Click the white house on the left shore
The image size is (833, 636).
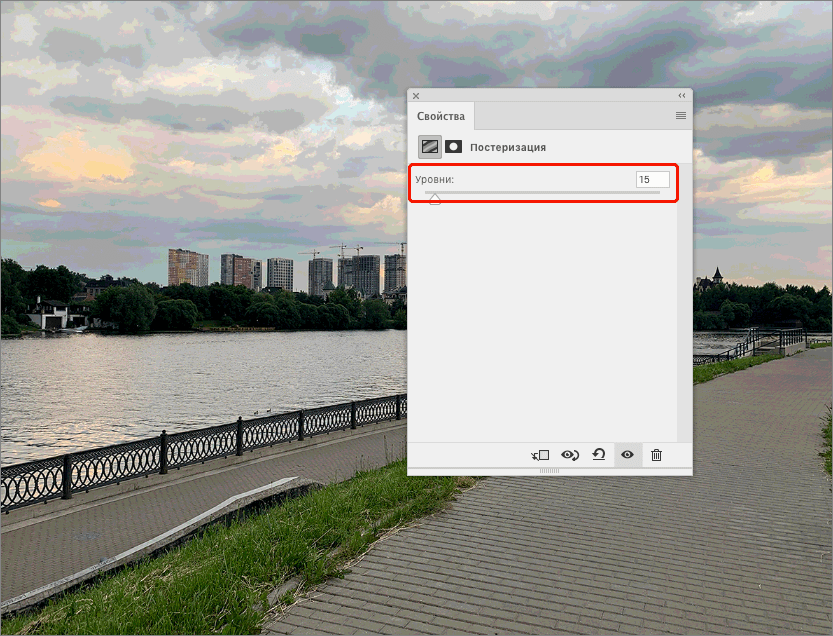tap(48, 315)
